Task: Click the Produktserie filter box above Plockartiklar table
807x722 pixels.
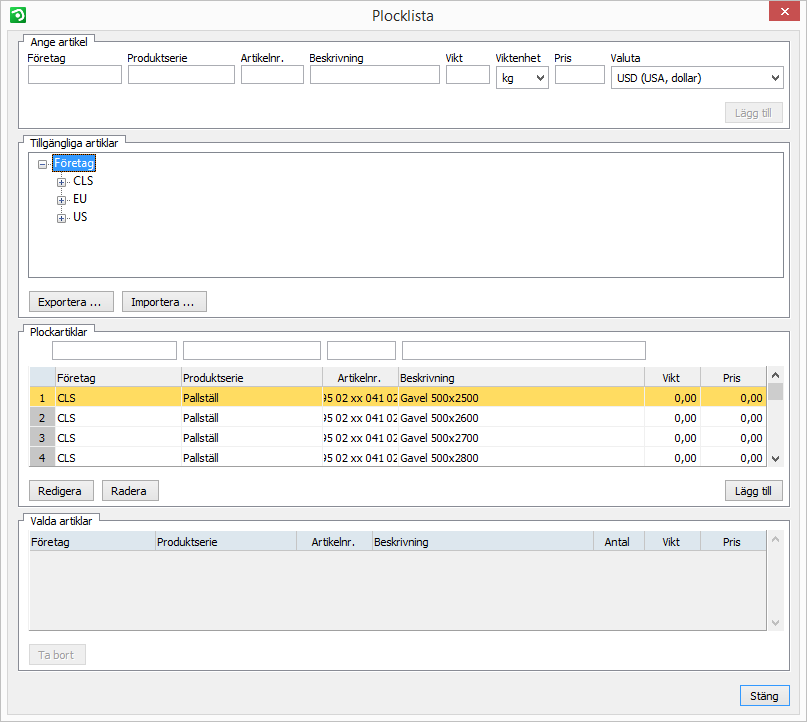Action: tap(252, 350)
